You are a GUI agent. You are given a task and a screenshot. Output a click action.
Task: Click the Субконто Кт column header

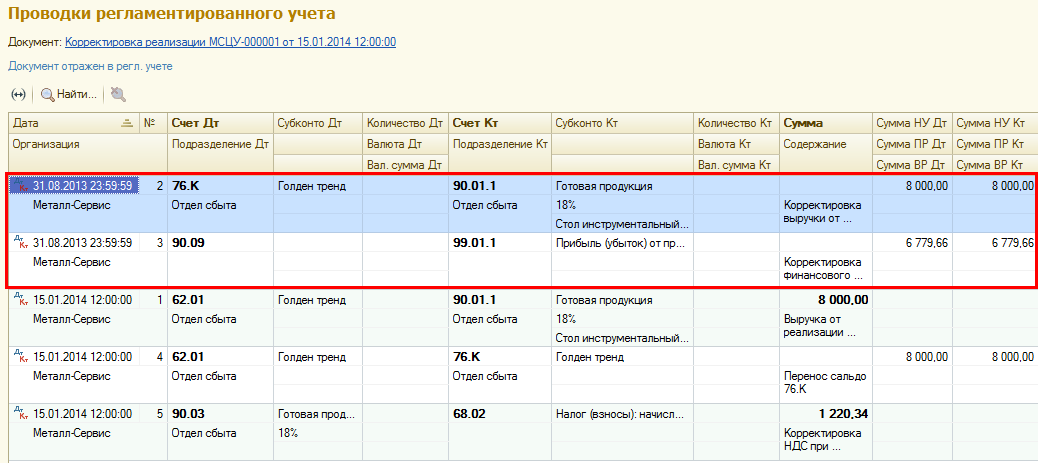click(x=623, y=123)
